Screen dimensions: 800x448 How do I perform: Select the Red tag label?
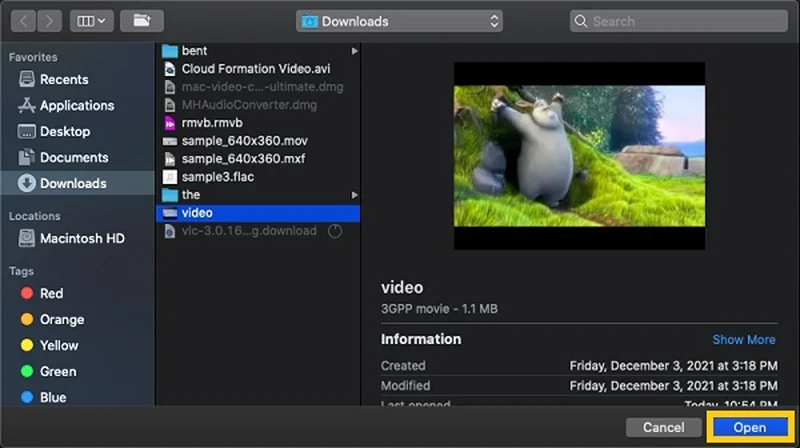tap(52, 293)
